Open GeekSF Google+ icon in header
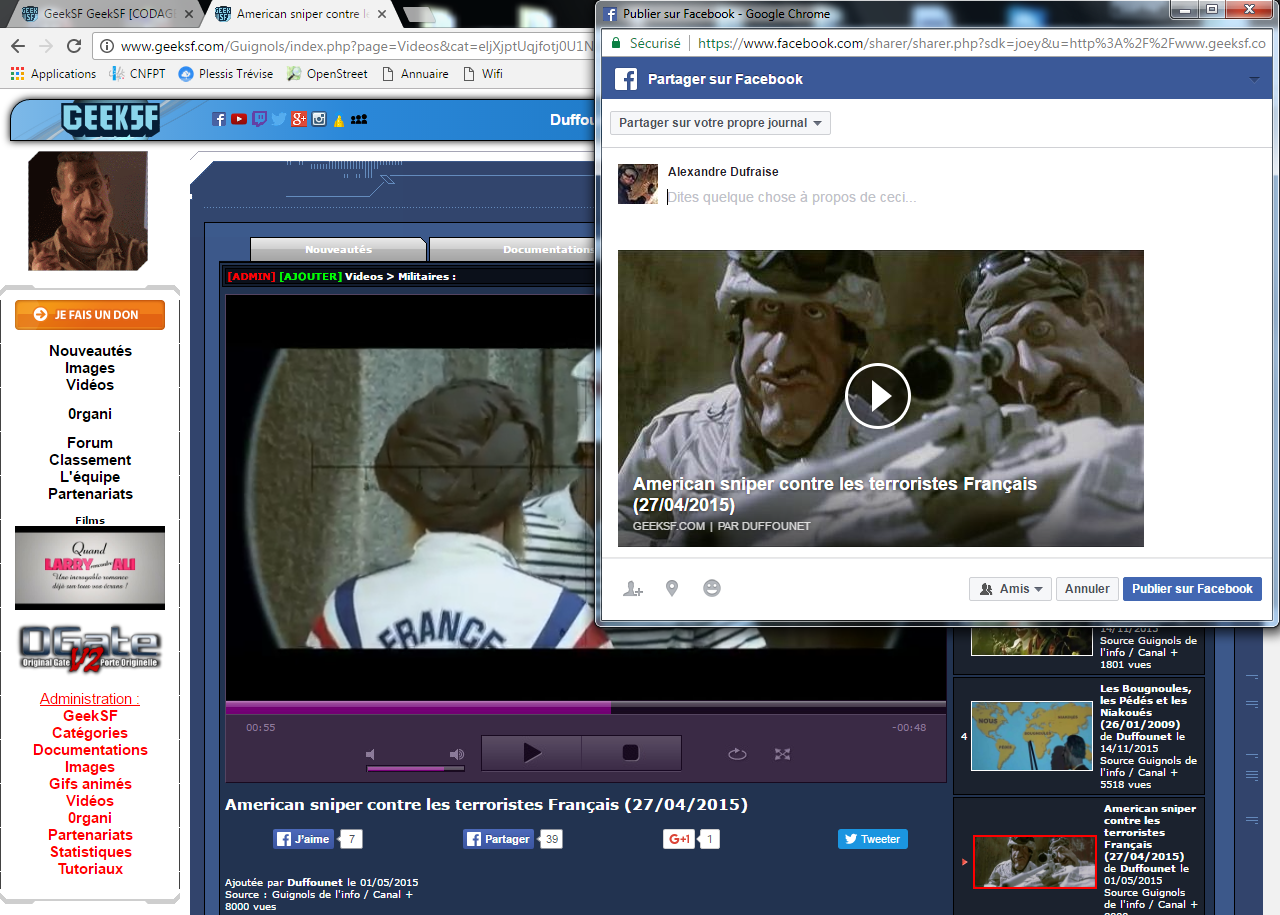This screenshot has height=915, width=1280. (x=299, y=119)
